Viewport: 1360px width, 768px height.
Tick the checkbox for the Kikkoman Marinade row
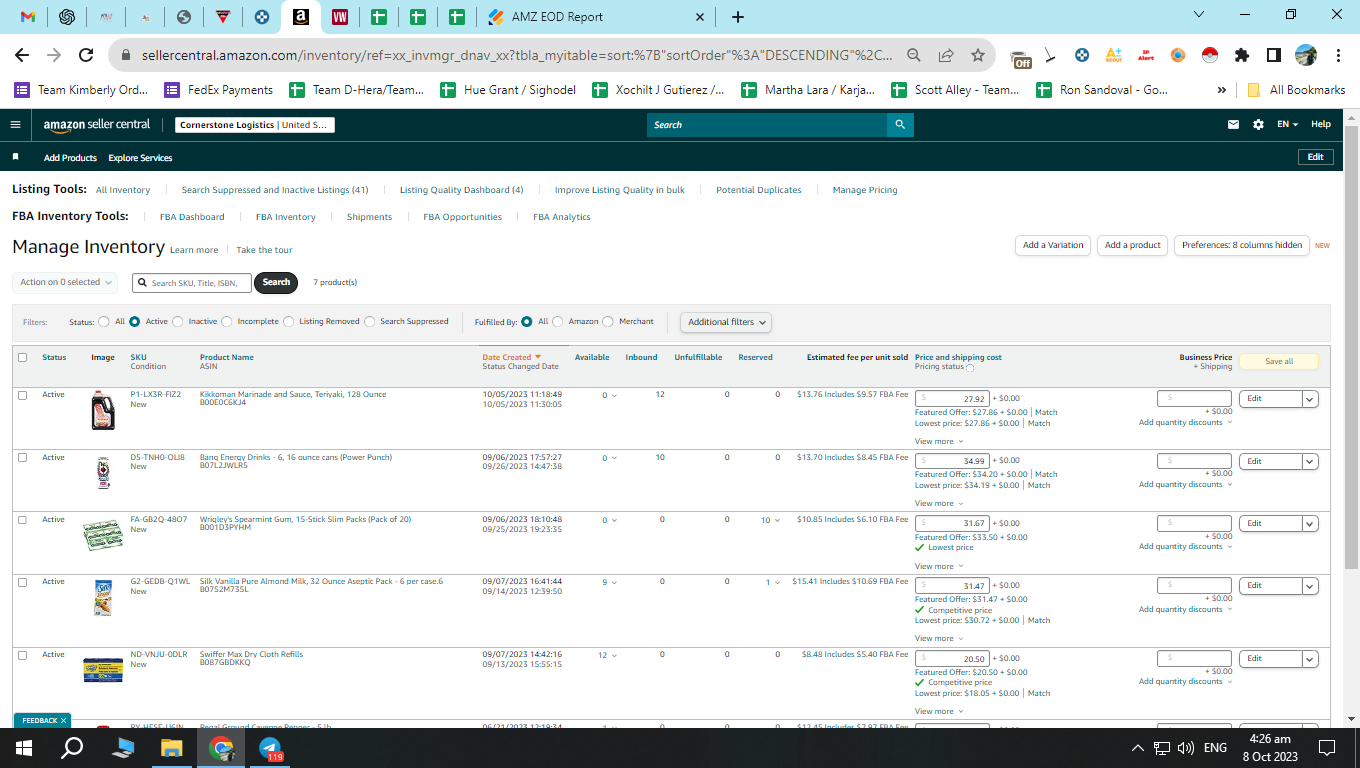tap(22, 395)
